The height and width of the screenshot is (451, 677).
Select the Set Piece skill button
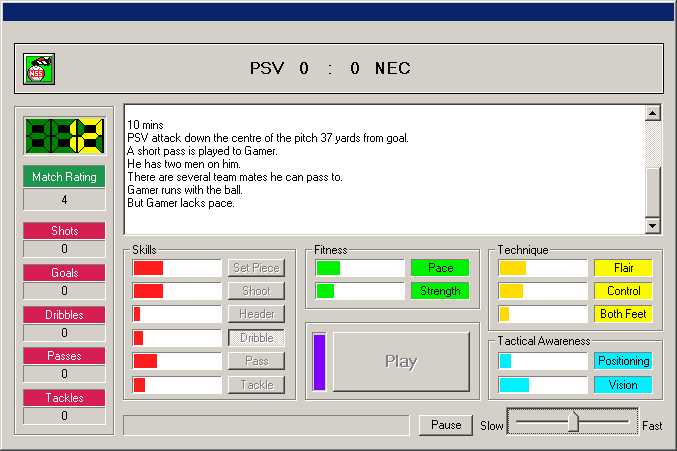pos(256,268)
